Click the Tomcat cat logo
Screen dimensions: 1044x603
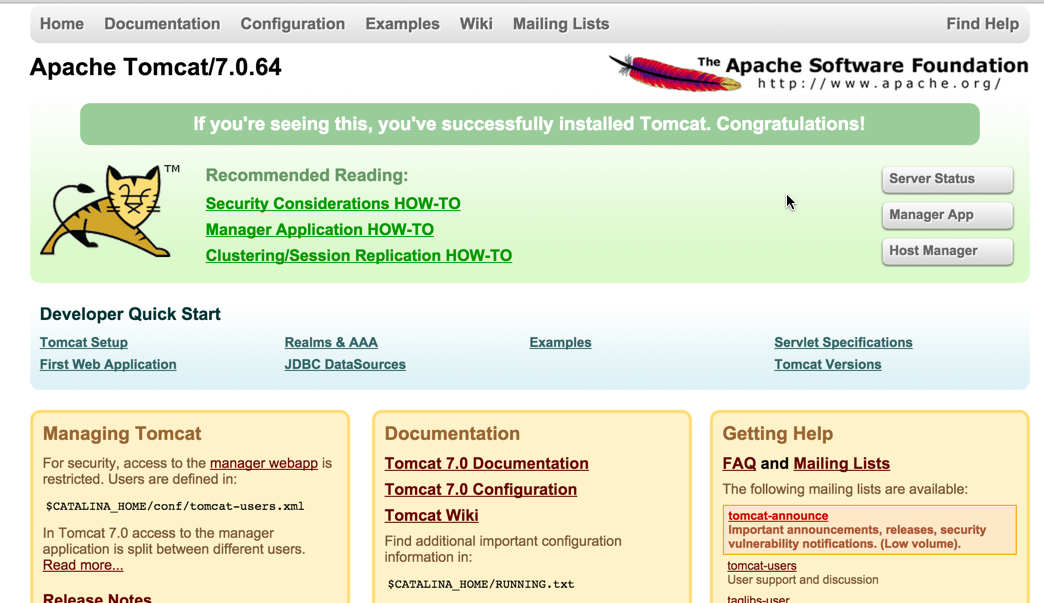110,210
